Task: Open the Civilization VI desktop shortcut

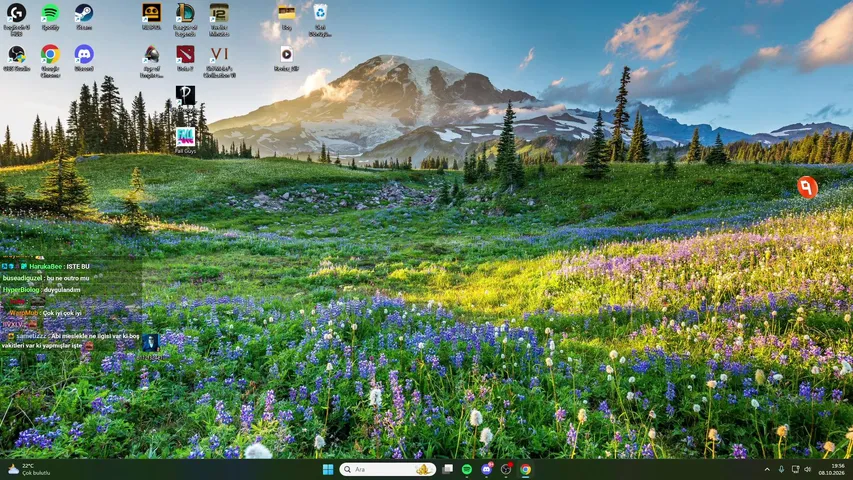Action: click(x=219, y=61)
